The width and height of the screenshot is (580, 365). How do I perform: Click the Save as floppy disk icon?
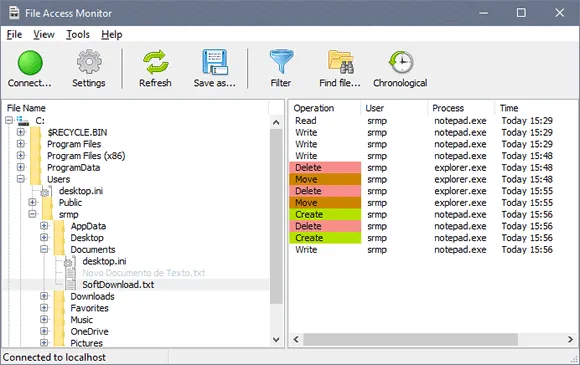pos(215,62)
